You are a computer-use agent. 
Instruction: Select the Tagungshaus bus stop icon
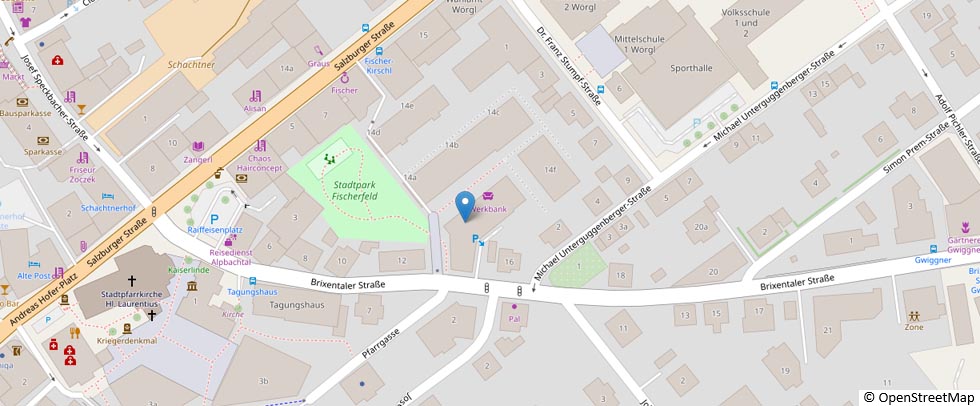[x=252, y=282]
